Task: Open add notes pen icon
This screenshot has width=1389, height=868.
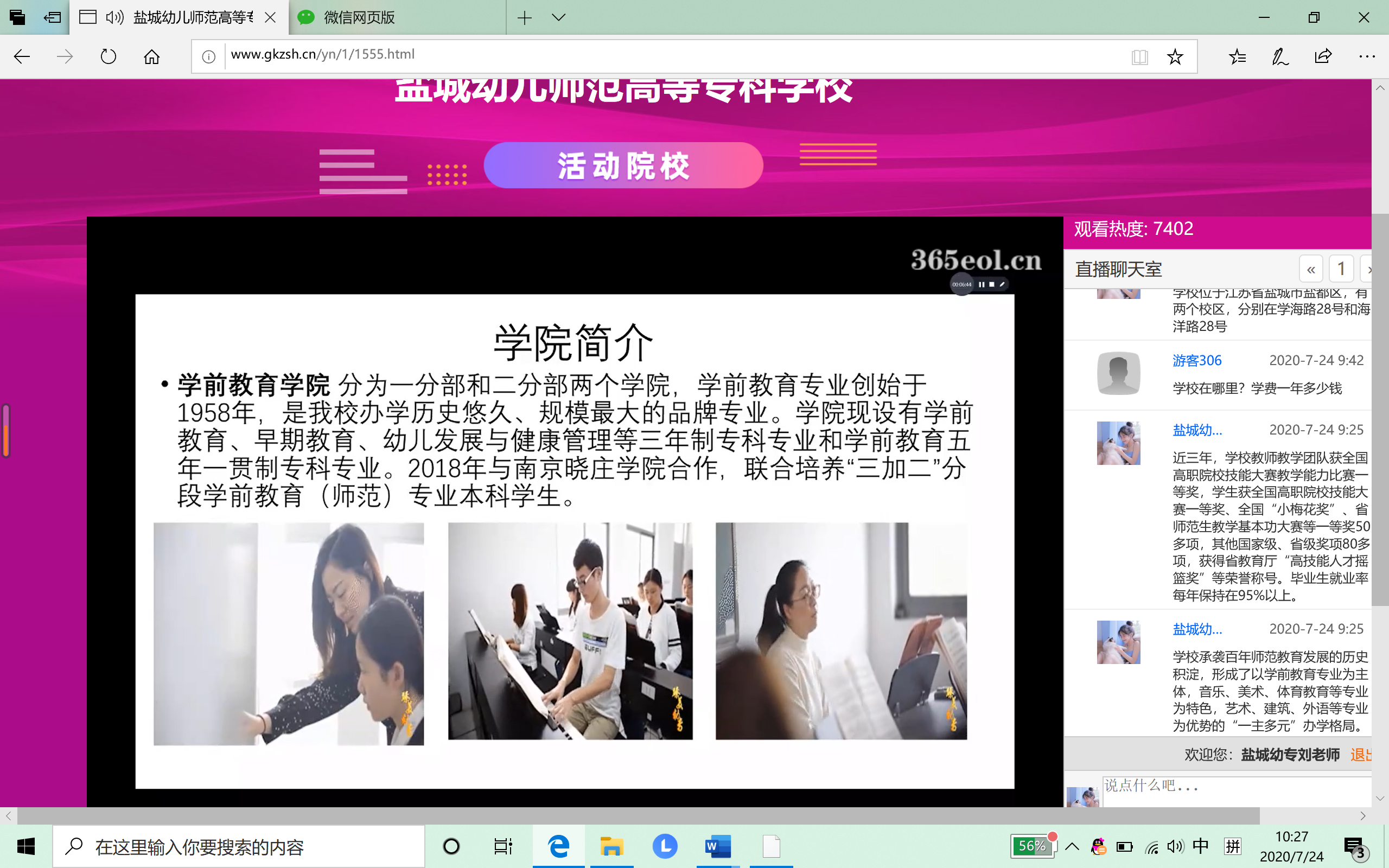Action: 1280,56
